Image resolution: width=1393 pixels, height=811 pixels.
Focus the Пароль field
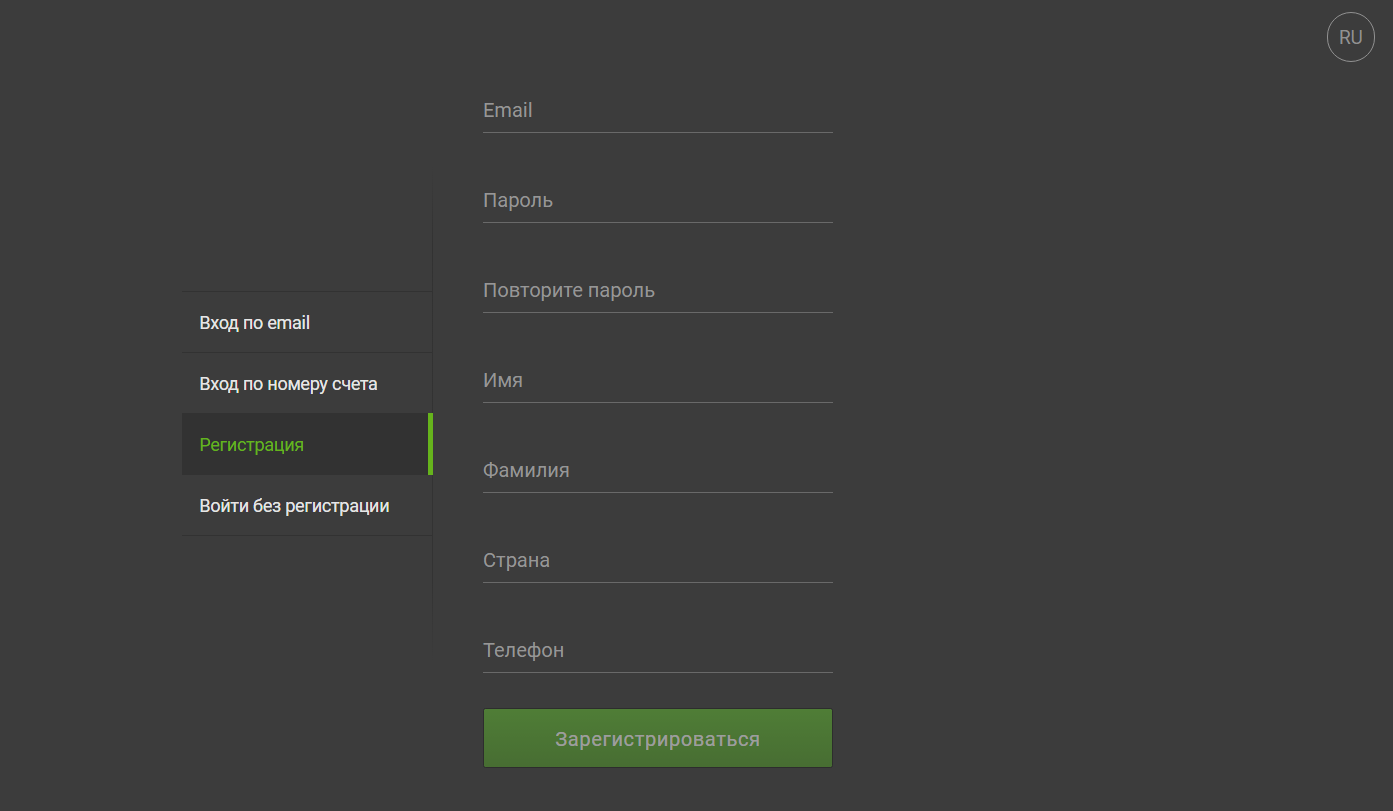(658, 201)
